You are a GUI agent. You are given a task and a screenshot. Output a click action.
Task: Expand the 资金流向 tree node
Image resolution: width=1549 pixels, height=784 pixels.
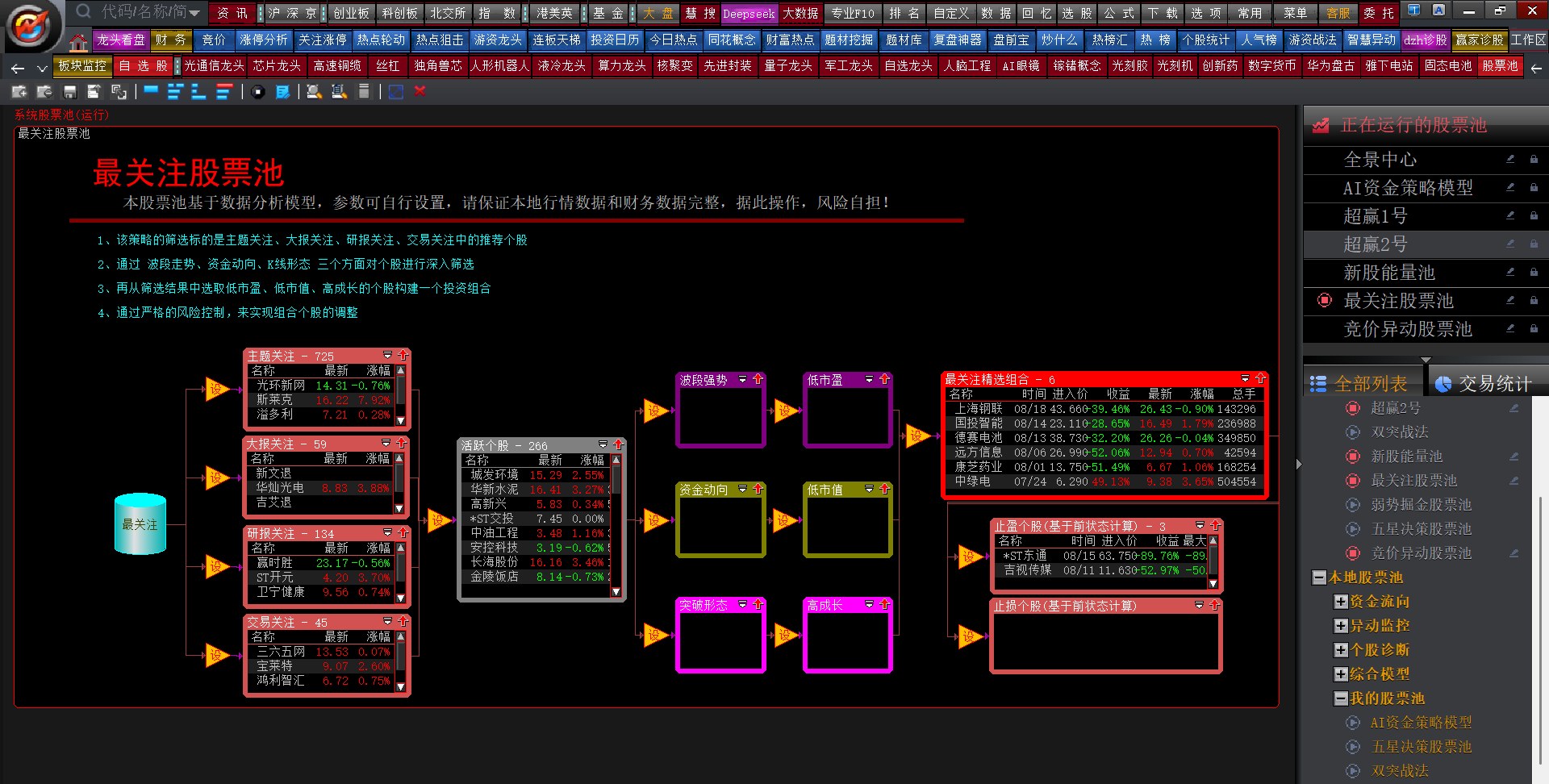pos(1340,602)
